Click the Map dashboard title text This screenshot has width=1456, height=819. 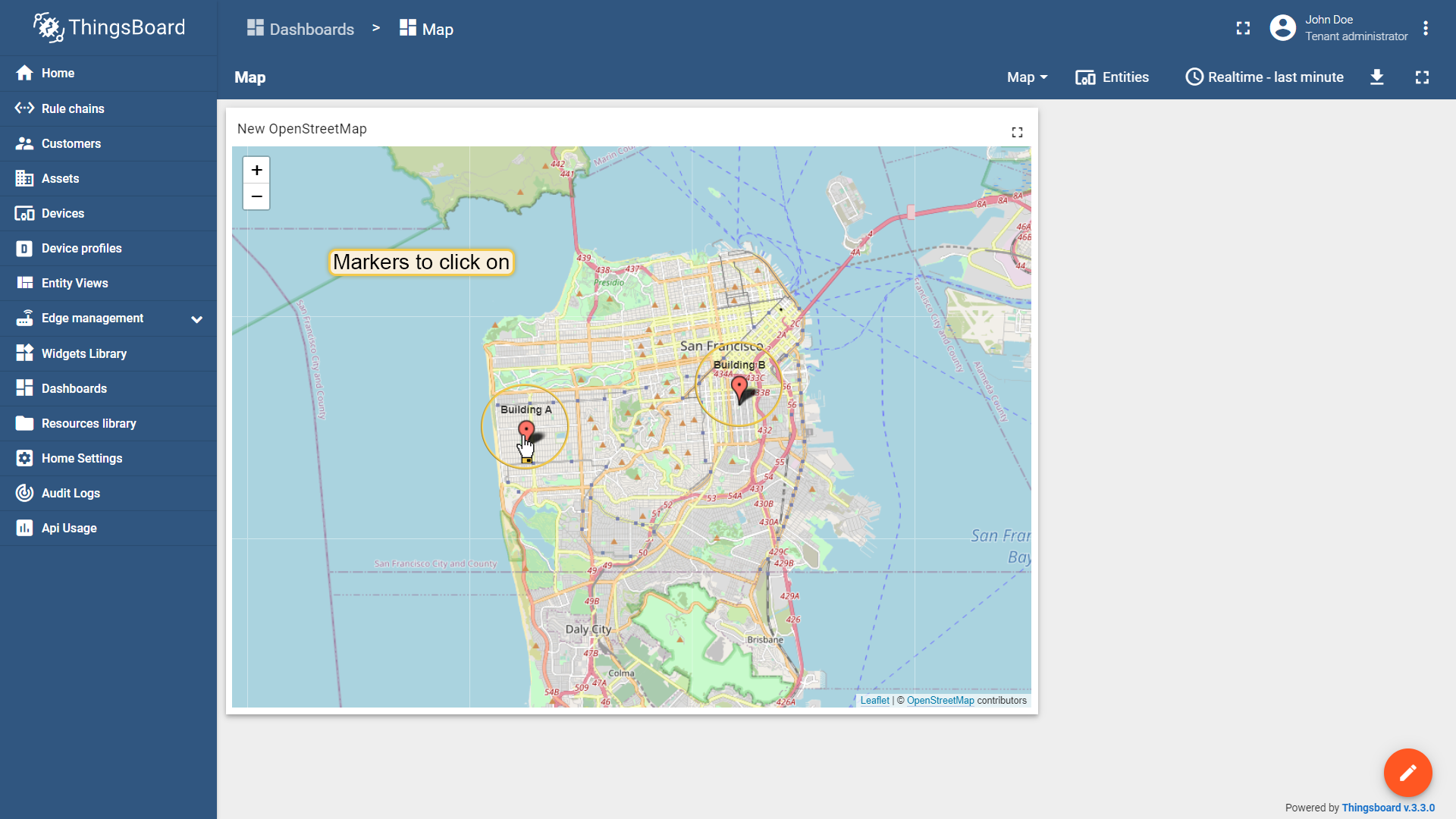(249, 77)
